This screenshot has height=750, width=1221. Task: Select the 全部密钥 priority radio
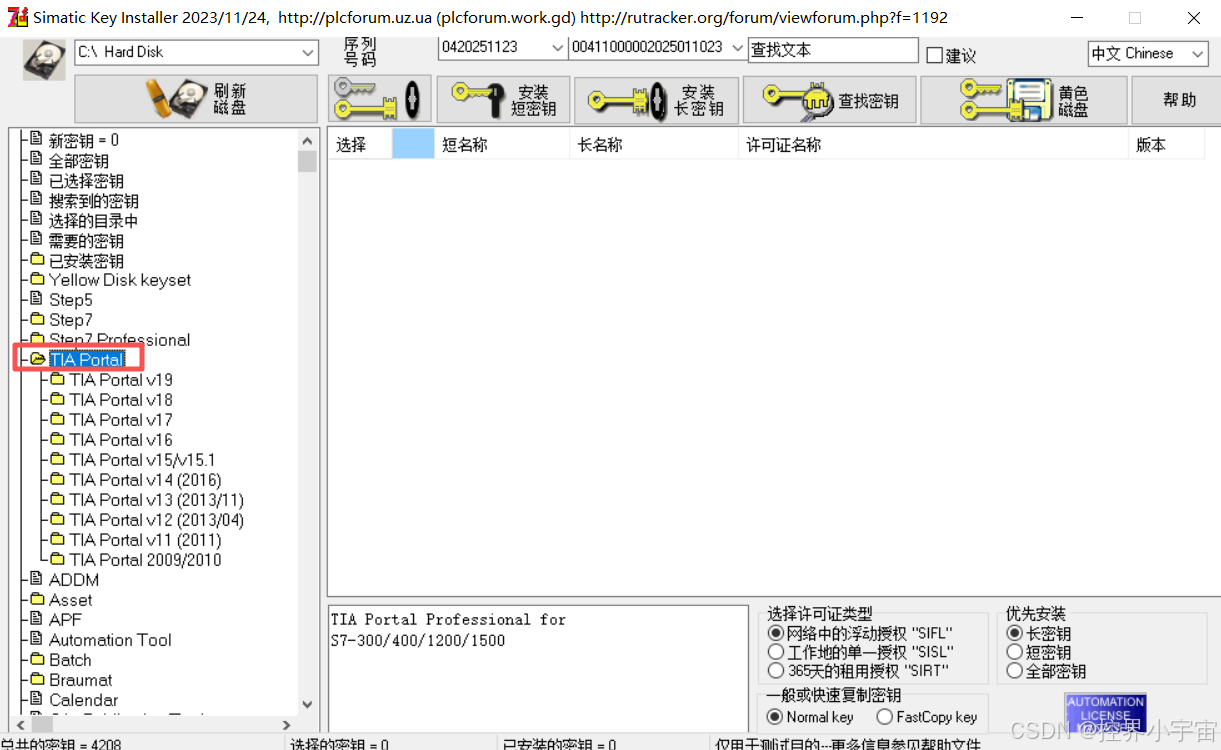coord(1015,671)
